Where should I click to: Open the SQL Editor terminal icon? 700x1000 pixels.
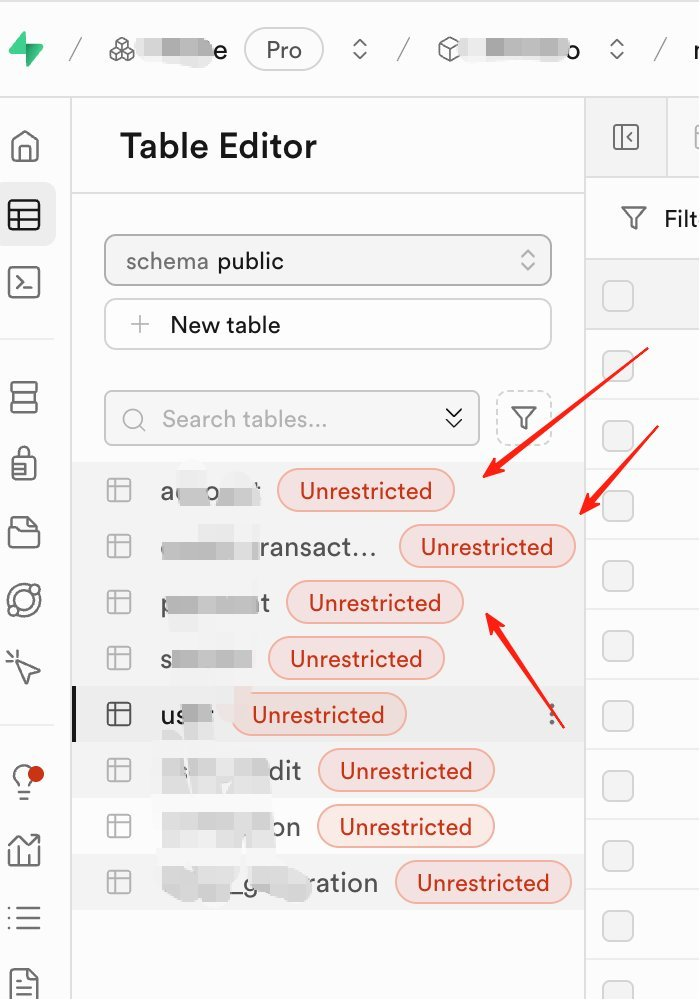(x=25, y=283)
